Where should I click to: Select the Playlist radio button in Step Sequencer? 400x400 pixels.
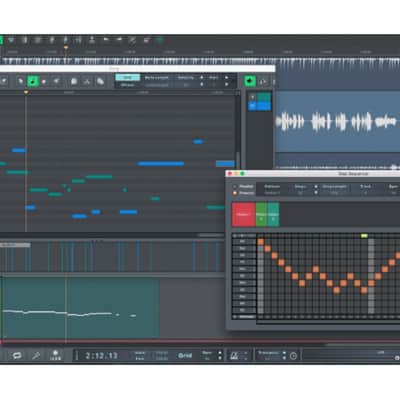(x=235, y=186)
